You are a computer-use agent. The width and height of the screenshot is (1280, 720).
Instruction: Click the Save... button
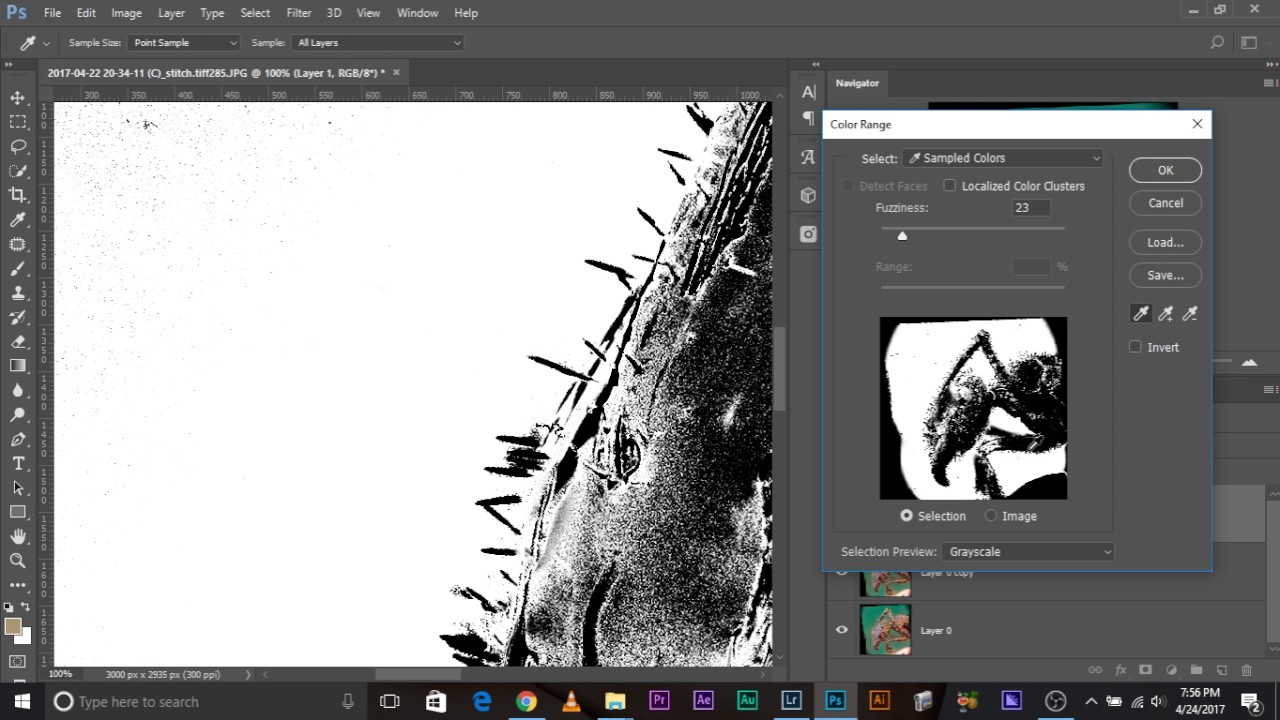pyautogui.click(x=1165, y=275)
